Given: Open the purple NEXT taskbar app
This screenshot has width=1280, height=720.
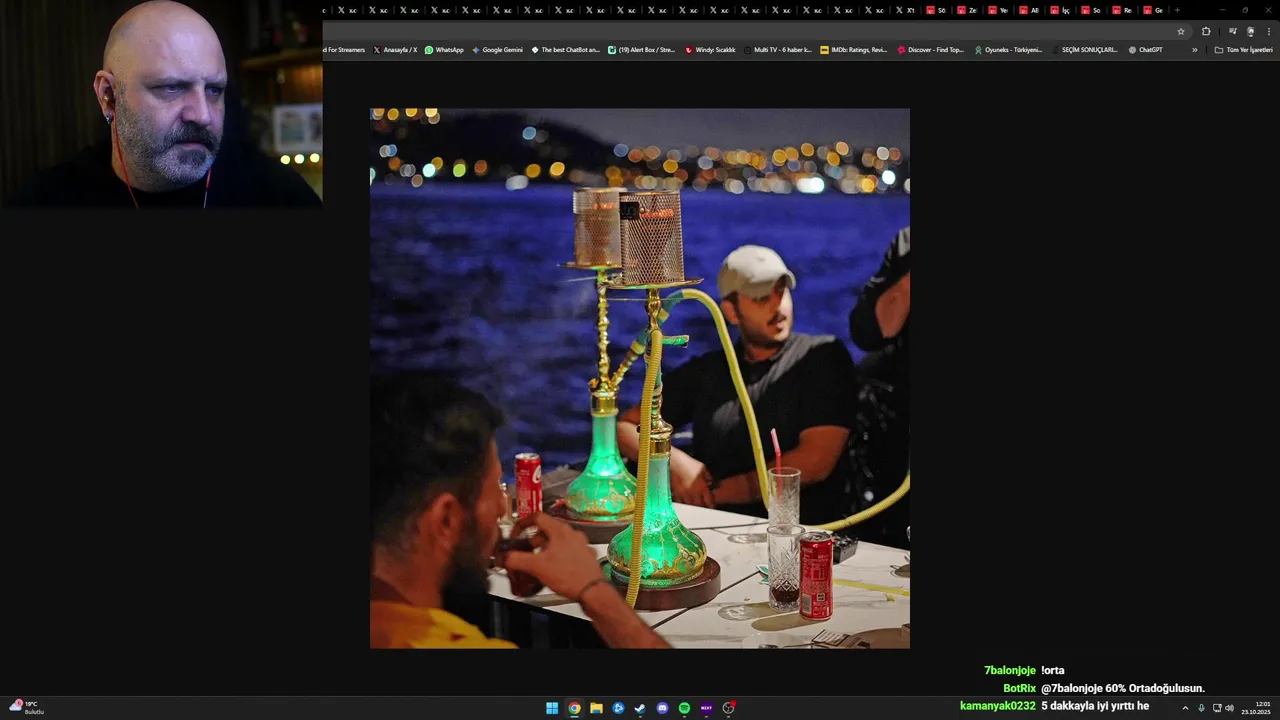Looking at the screenshot, I should (x=706, y=708).
